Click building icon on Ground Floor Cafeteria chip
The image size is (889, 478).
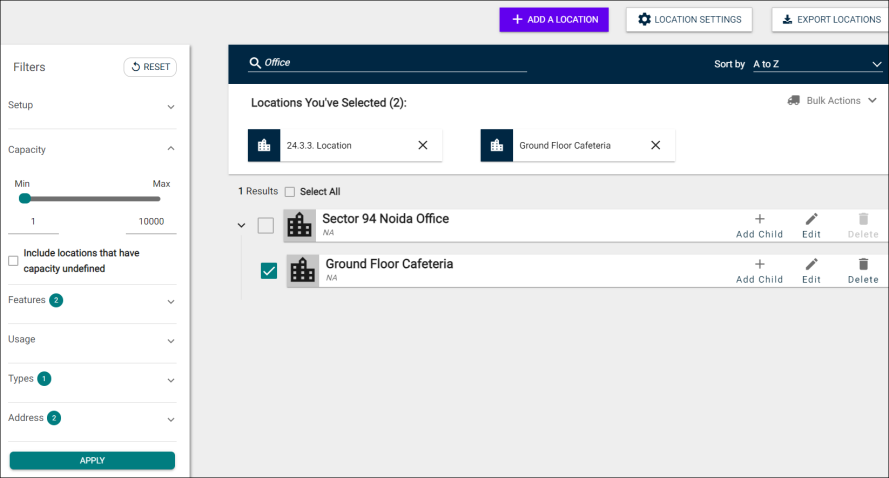497,146
